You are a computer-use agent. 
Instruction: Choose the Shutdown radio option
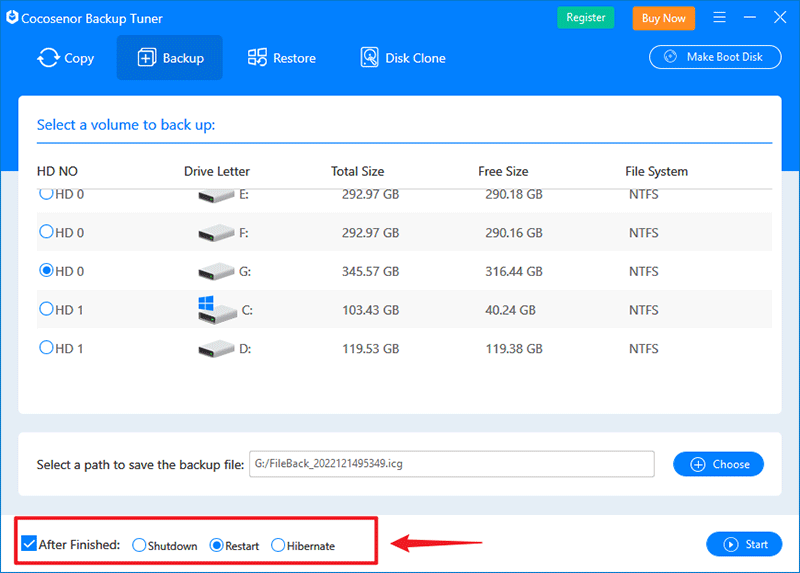[139, 545]
